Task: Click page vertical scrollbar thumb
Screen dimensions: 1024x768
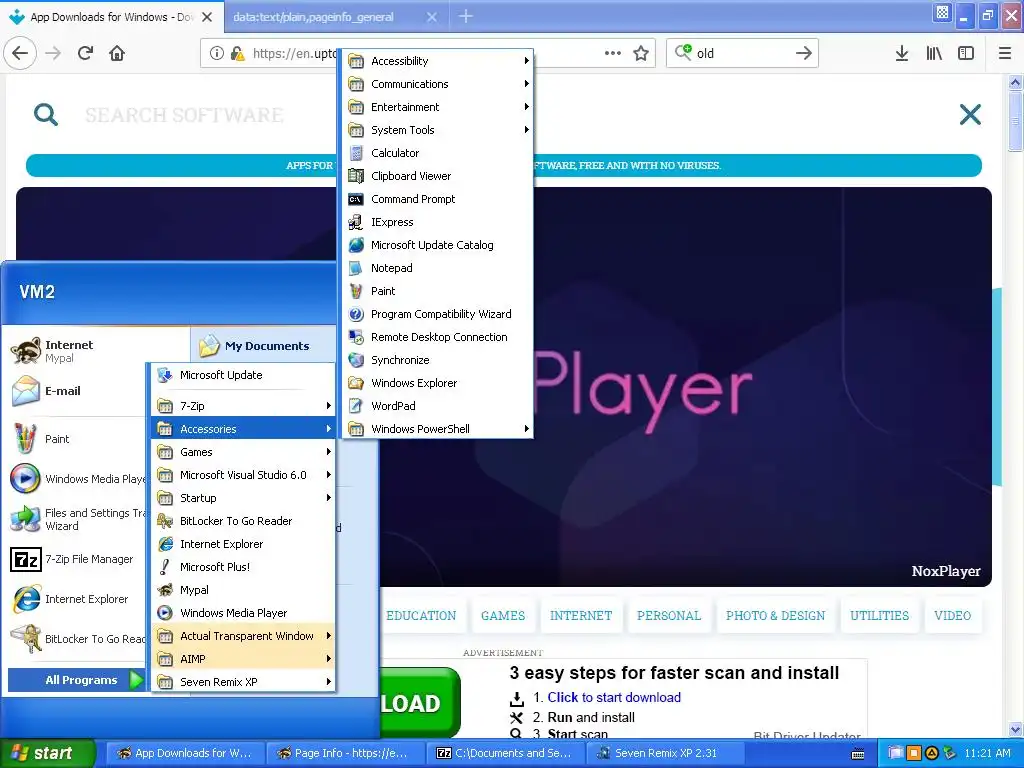Action: tap(1015, 121)
